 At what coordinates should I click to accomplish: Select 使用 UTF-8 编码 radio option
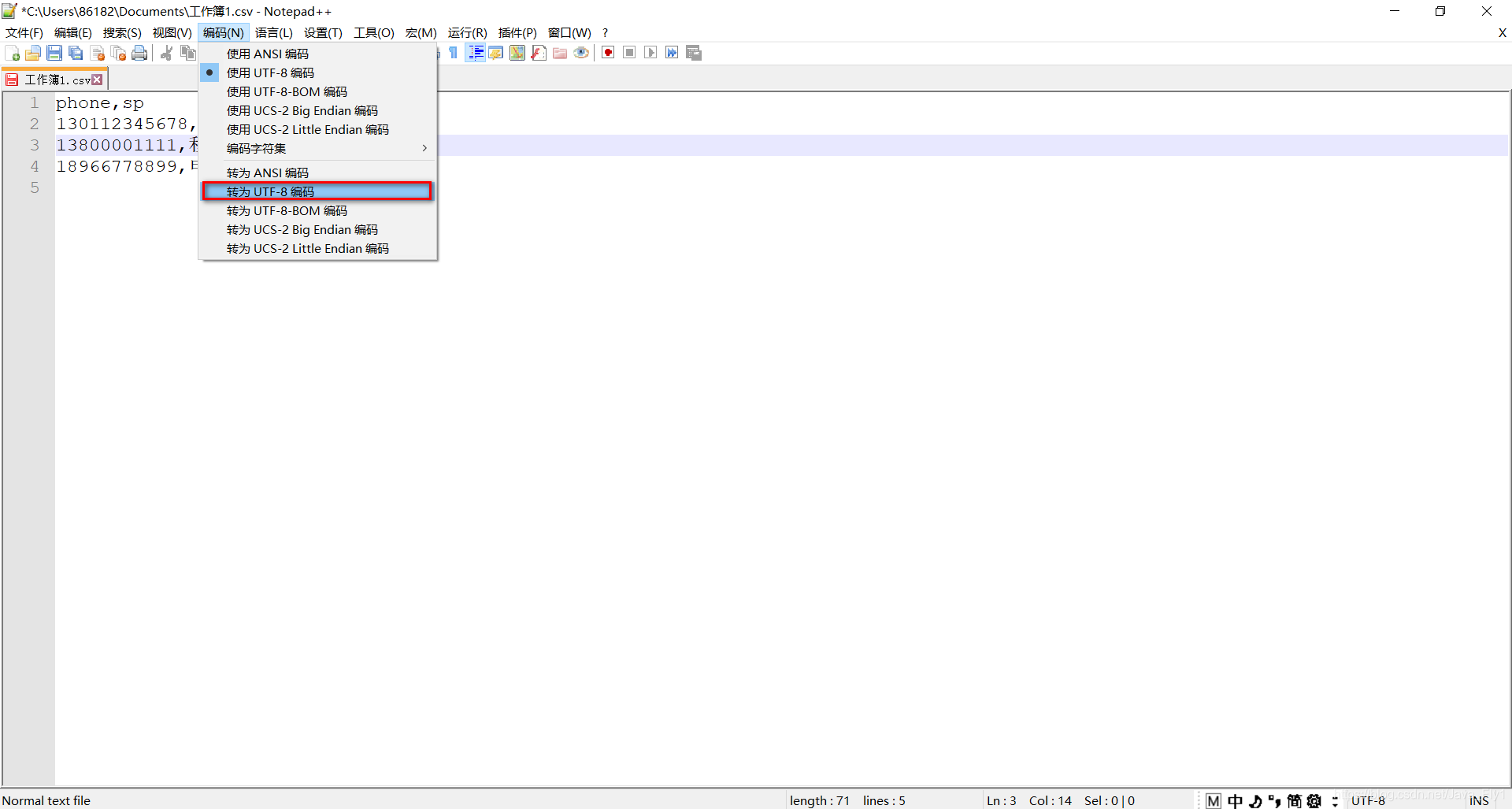pos(317,72)
